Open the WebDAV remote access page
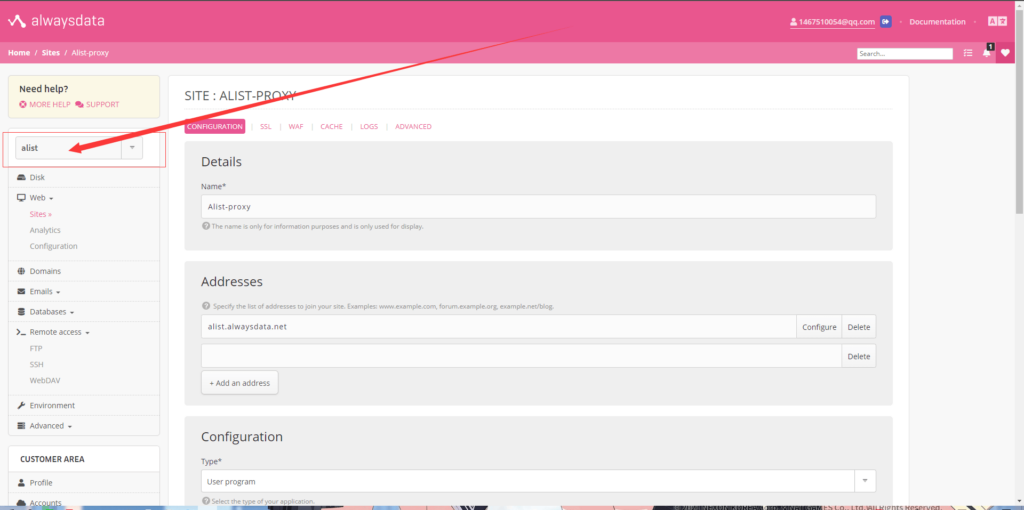Image resolution: width=1024 pixels, height=510 pixels. [45, 380]
